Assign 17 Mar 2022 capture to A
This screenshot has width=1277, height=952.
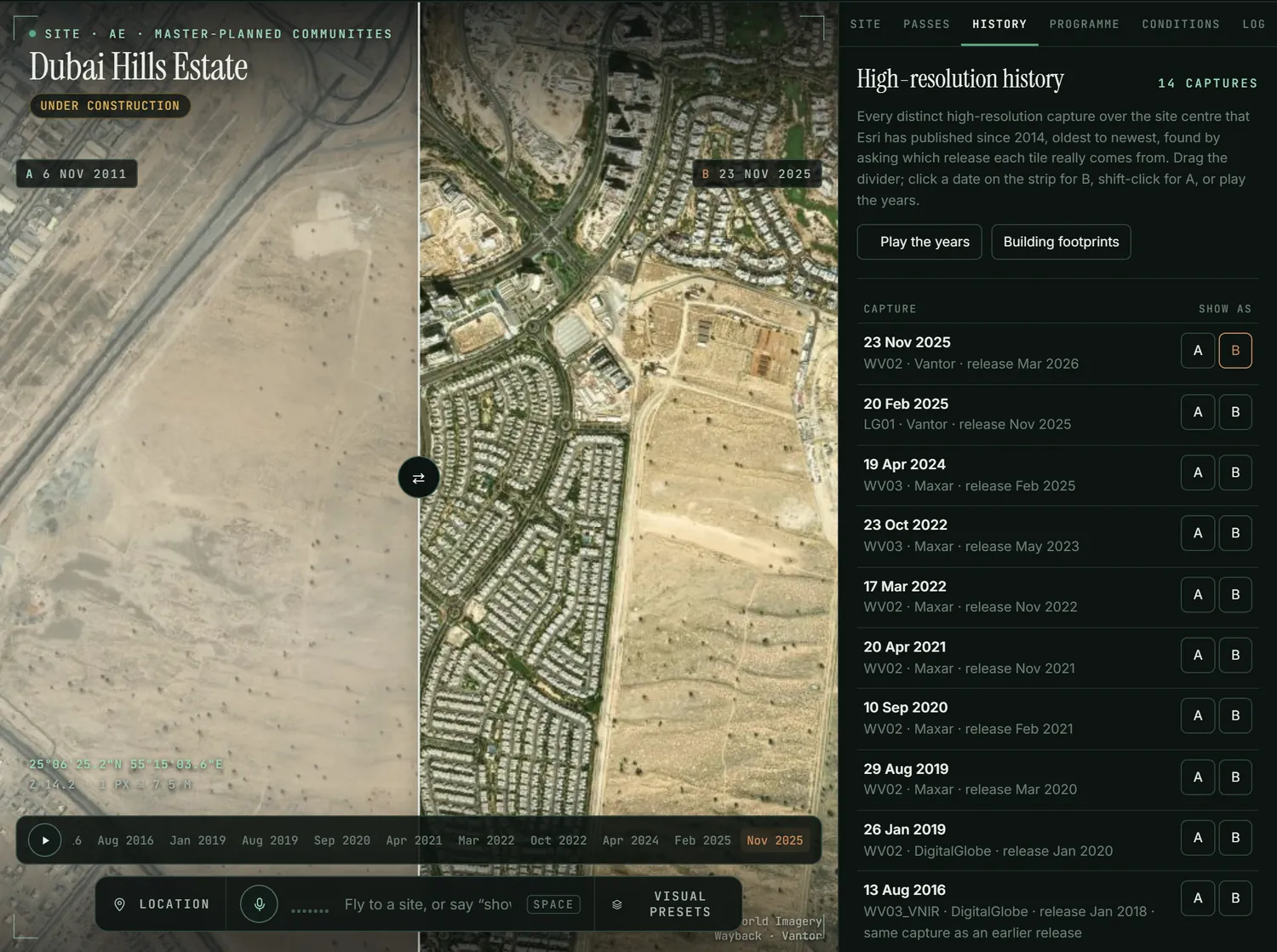tap(1198, 594)
